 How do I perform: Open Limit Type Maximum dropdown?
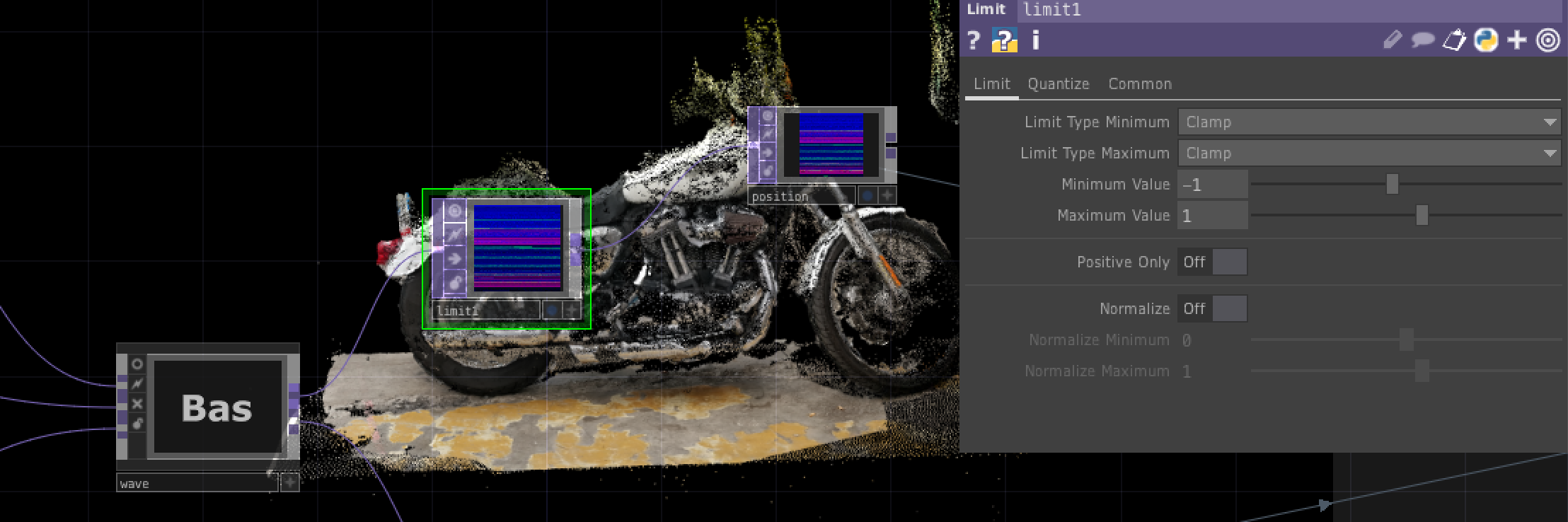(x=1369, y=153)
